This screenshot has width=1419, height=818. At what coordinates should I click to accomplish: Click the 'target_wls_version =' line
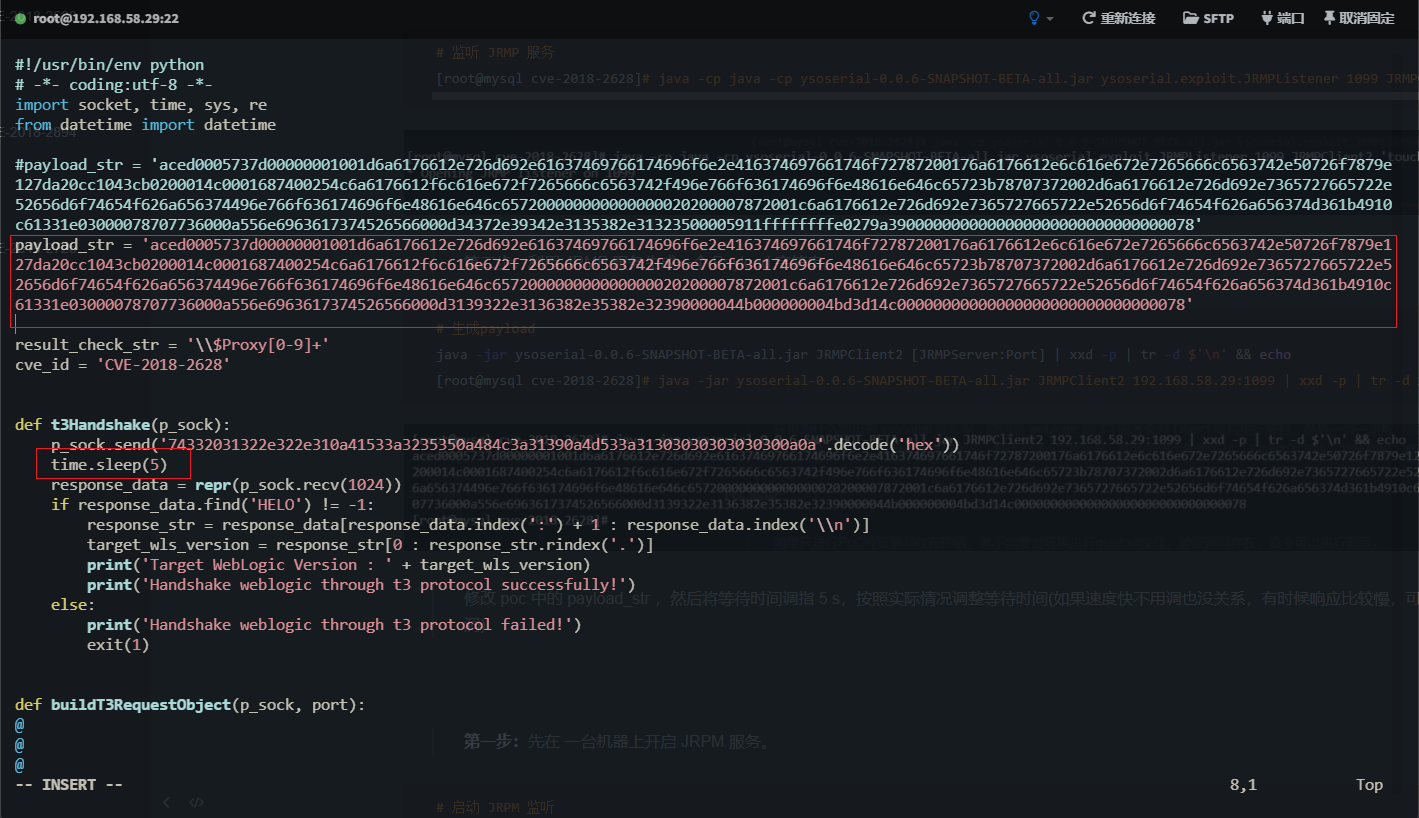(370, 545)
